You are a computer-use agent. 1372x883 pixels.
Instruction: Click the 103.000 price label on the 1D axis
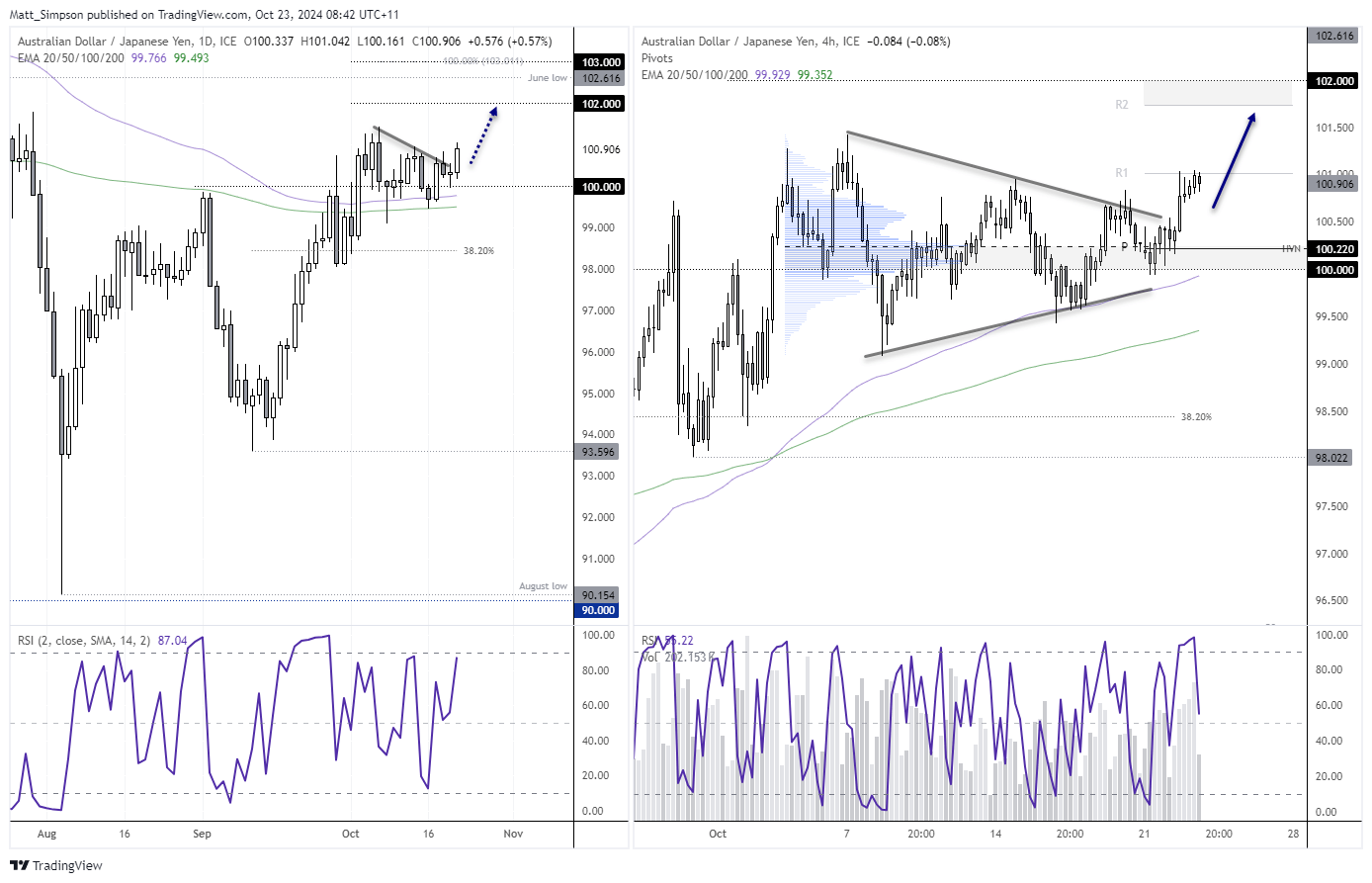click(601, 62)
